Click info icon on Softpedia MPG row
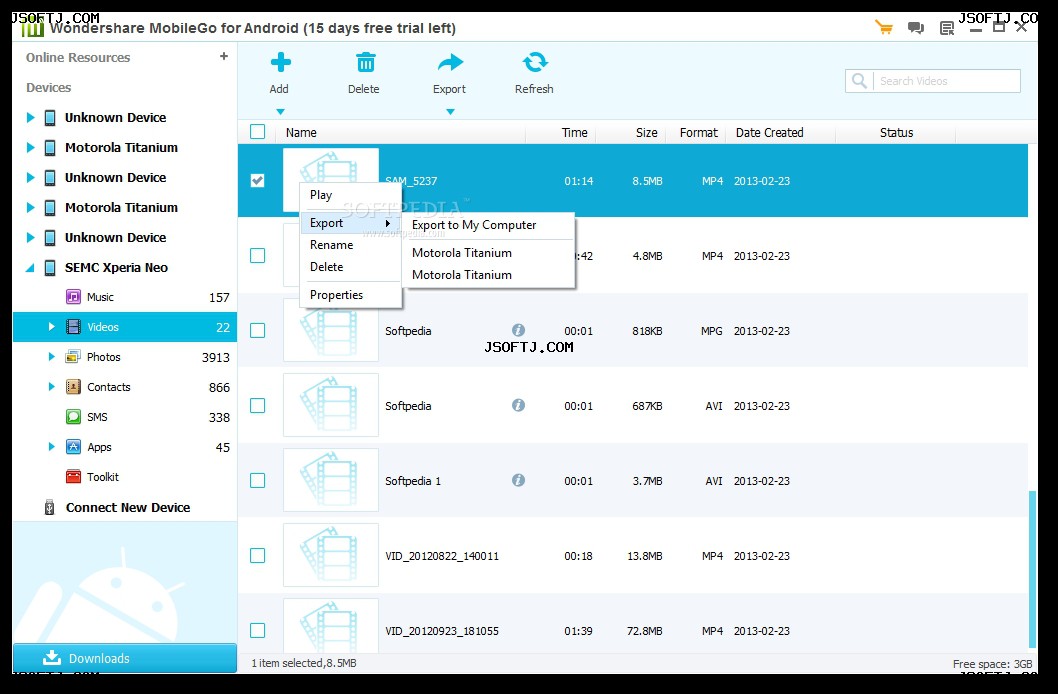Screen dimensions: 1058x694 (518, 330)
